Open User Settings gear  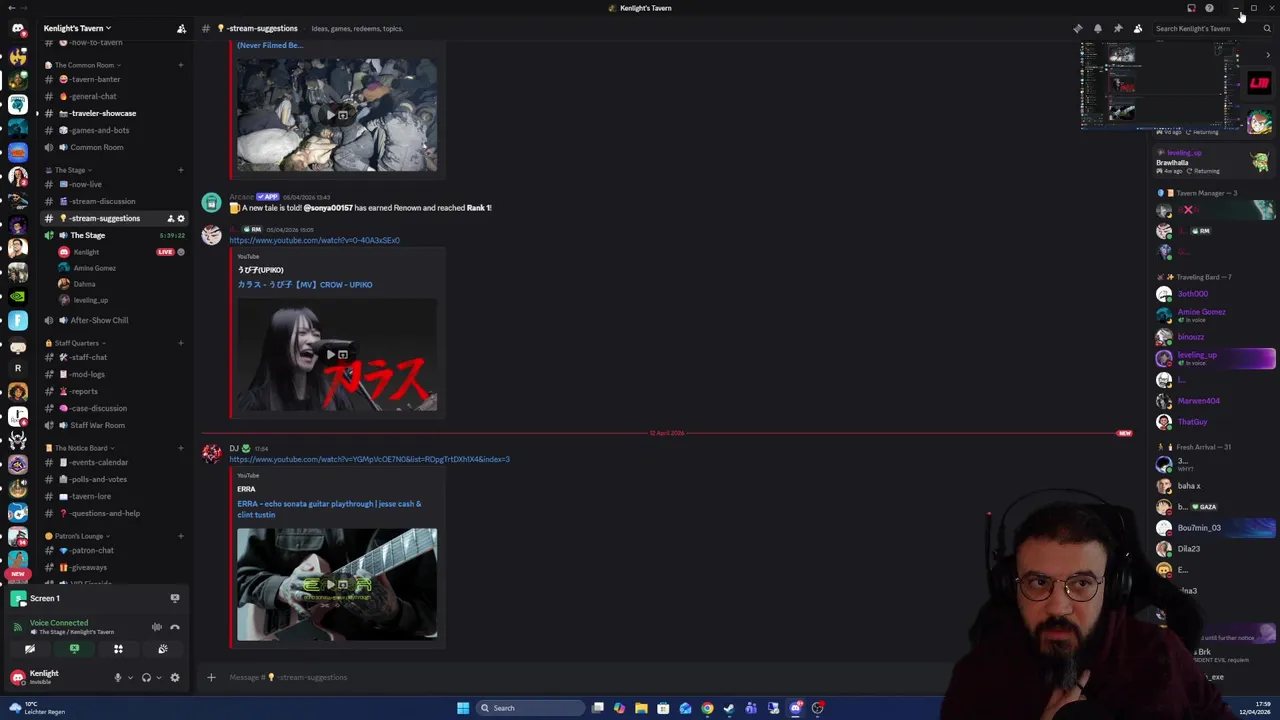pos(175,677)
